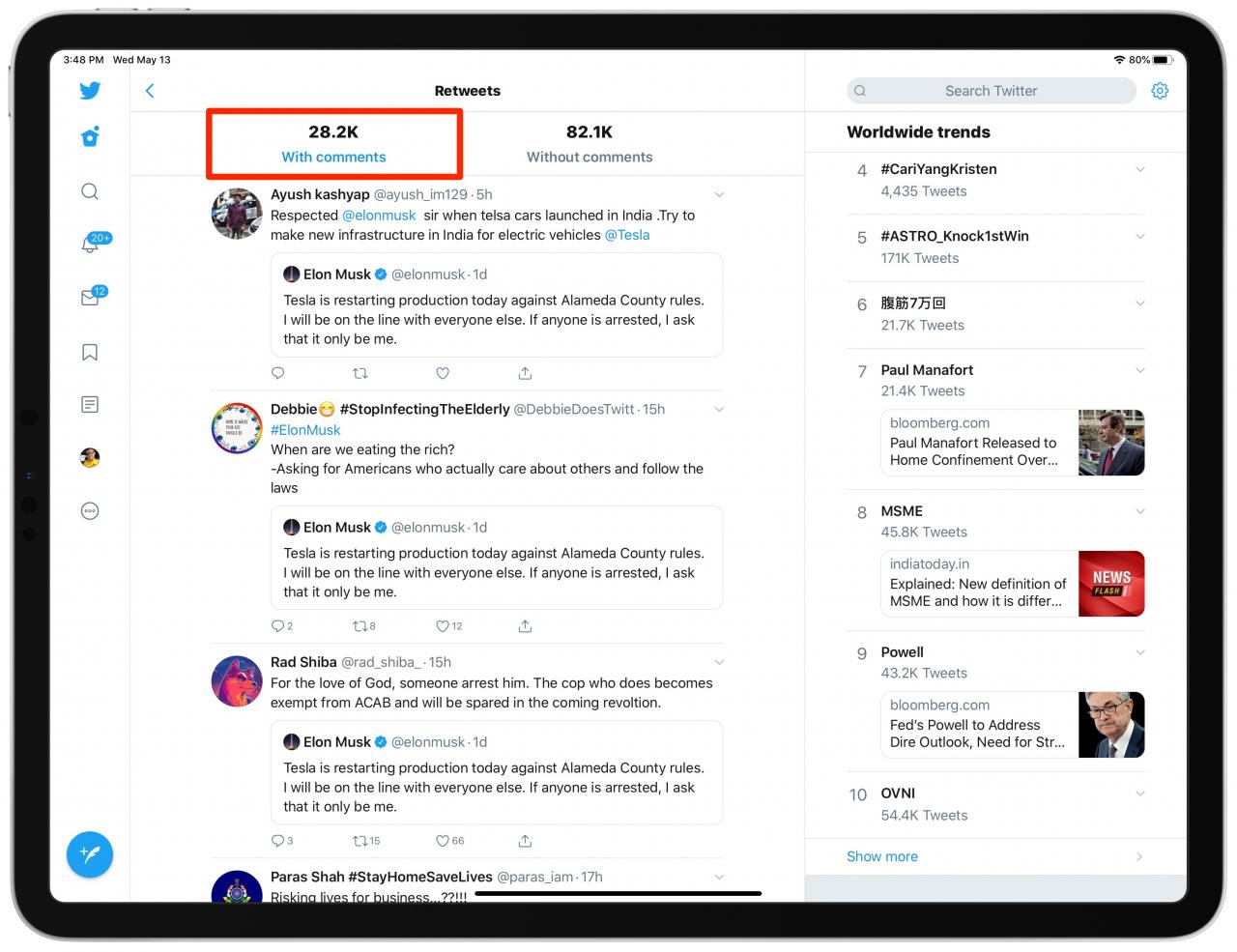Share Debbie's tweet
This screenshot has height=952, width=1237.
525,626
